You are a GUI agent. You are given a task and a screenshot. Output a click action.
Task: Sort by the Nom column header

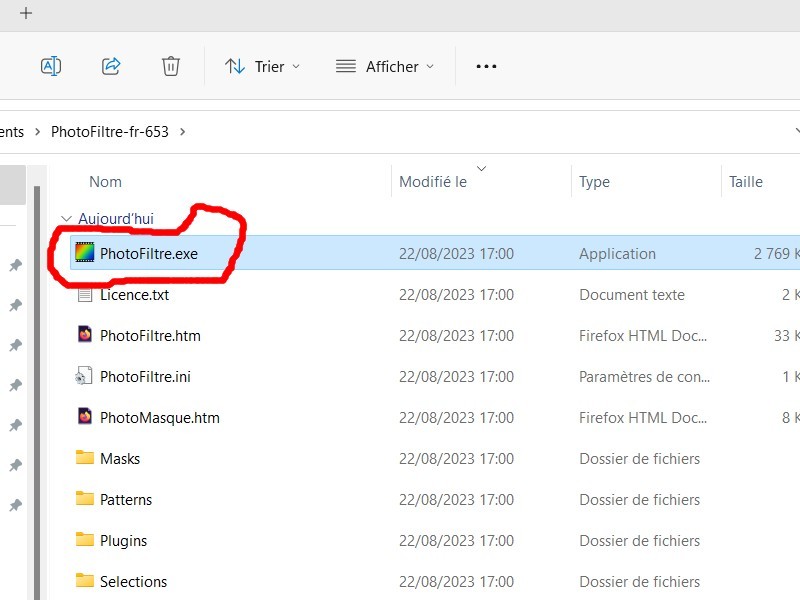point(105,182)
